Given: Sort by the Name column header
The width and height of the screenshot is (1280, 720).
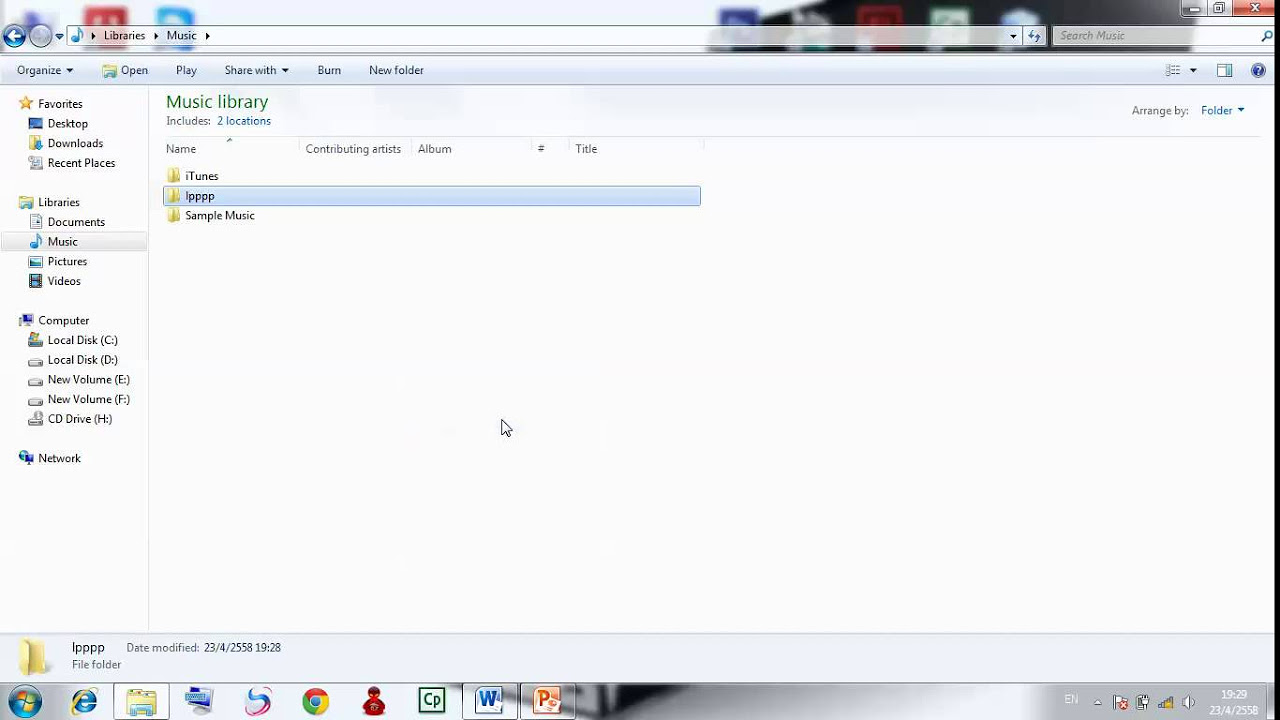Looking at the screenshot, I should [x=231, y=149].
